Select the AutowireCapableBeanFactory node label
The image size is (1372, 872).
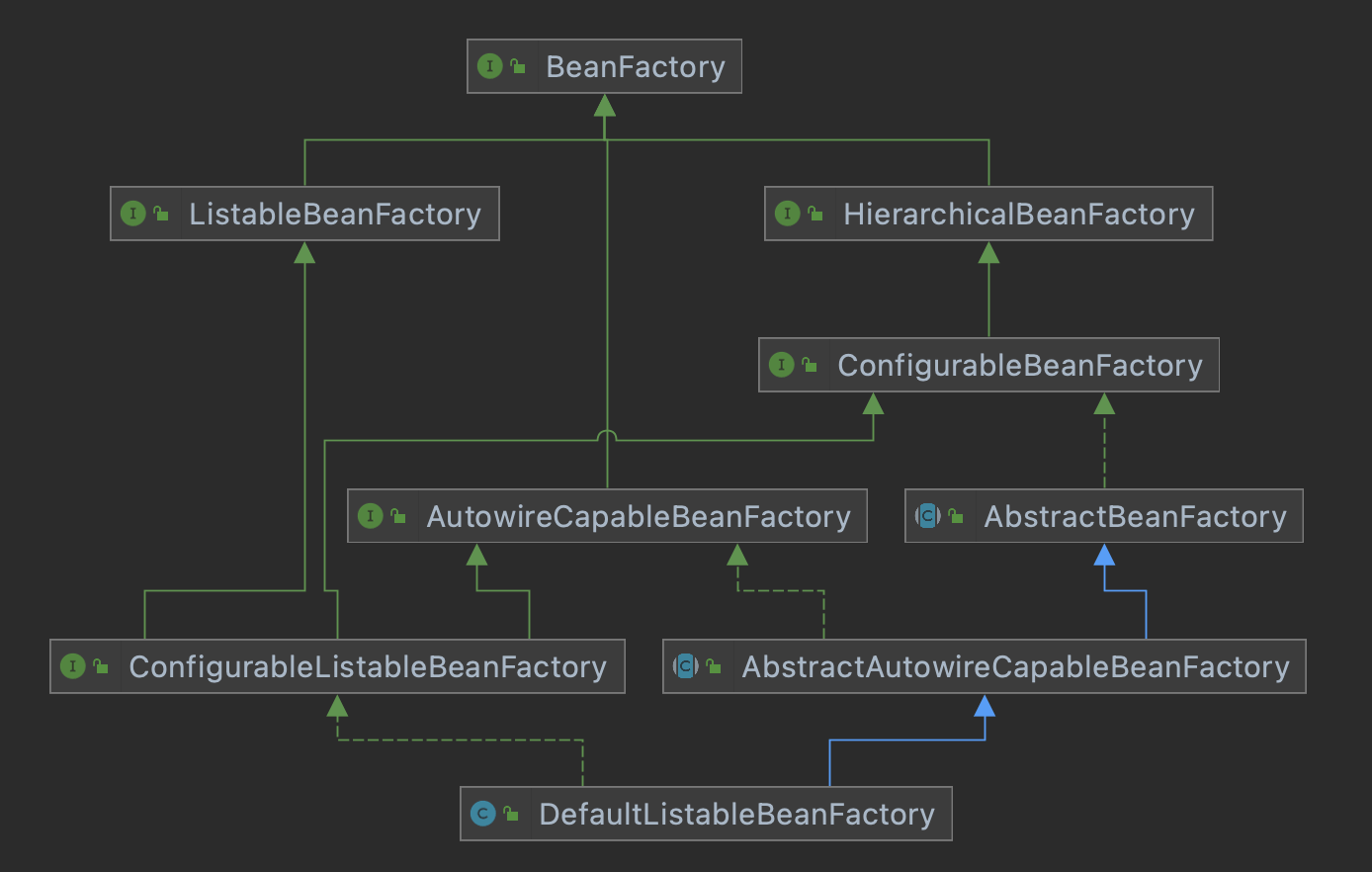[639, 516]
